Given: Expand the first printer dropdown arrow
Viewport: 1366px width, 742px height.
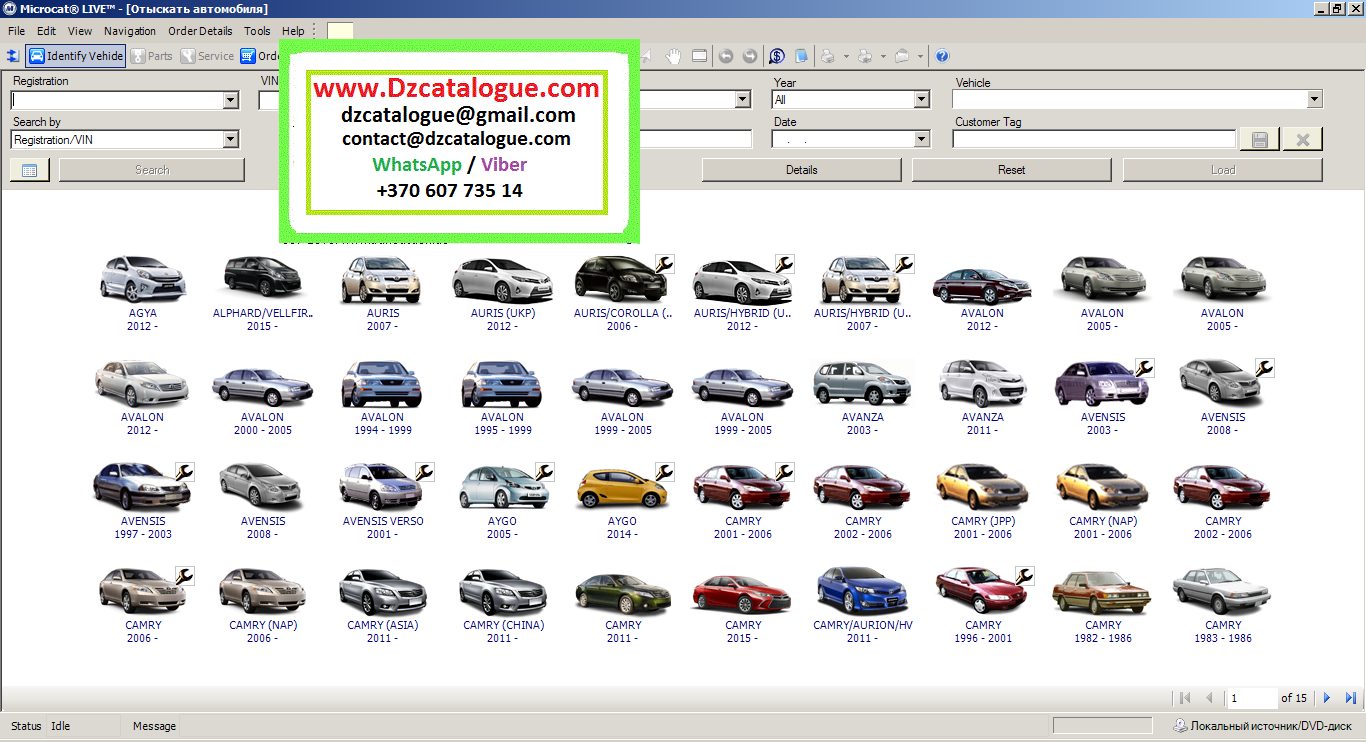Looking at the screenshot, I should point(846,56).
